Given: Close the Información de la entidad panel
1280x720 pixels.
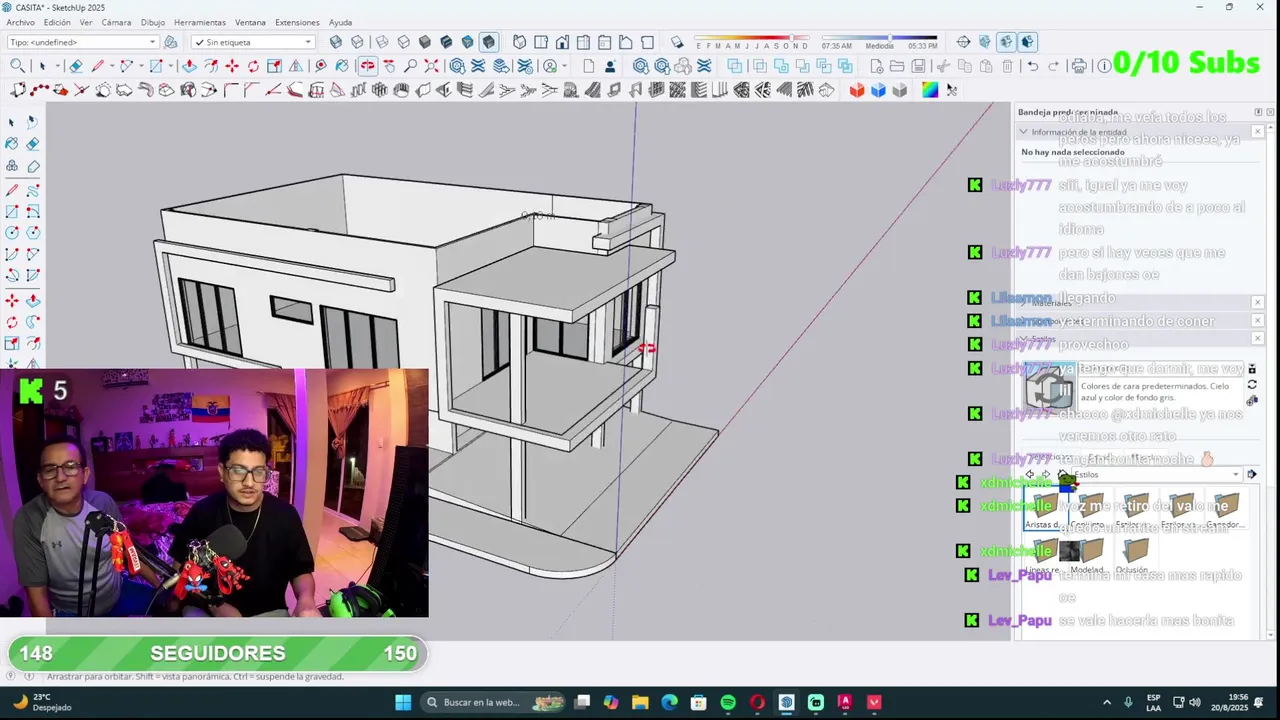Looking at the screenshot, I should (1258, 132).
